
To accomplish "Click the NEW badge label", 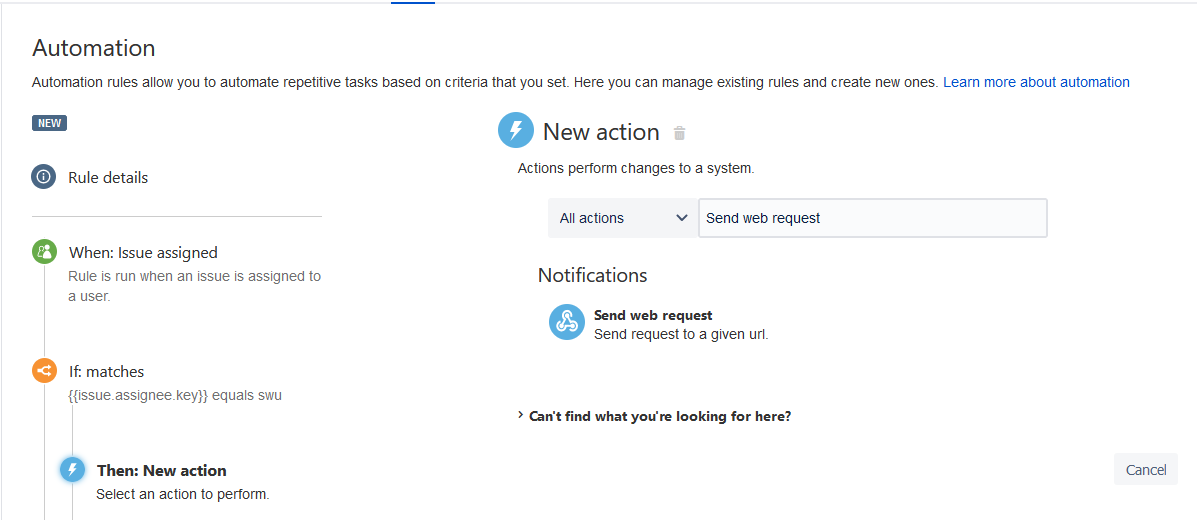I will point(50,124).
